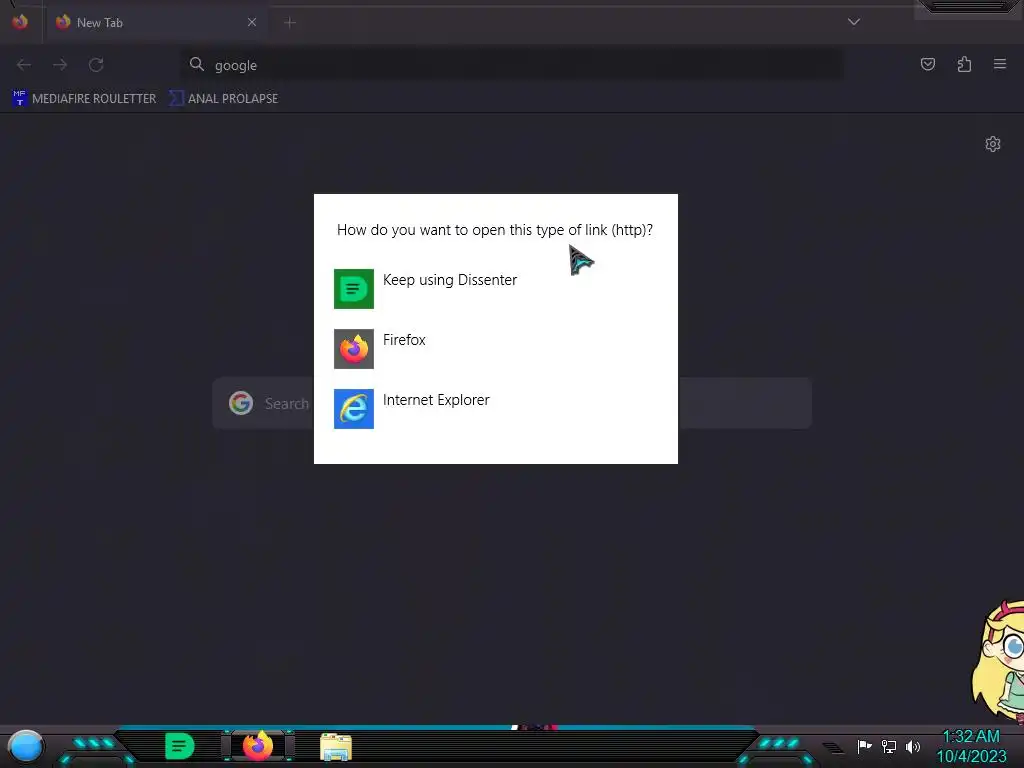Screen dimensions: 1024x768
Task: Click the address bar magnifier icon
Action: pos(197,64)
